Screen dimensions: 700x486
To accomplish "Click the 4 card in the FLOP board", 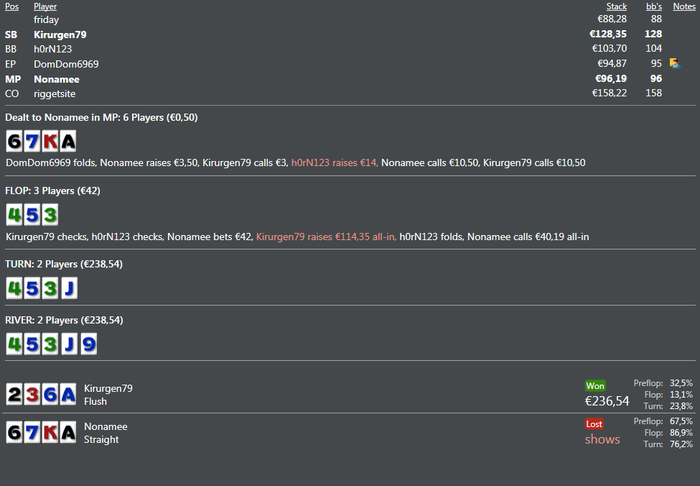I will pos(14,214).
